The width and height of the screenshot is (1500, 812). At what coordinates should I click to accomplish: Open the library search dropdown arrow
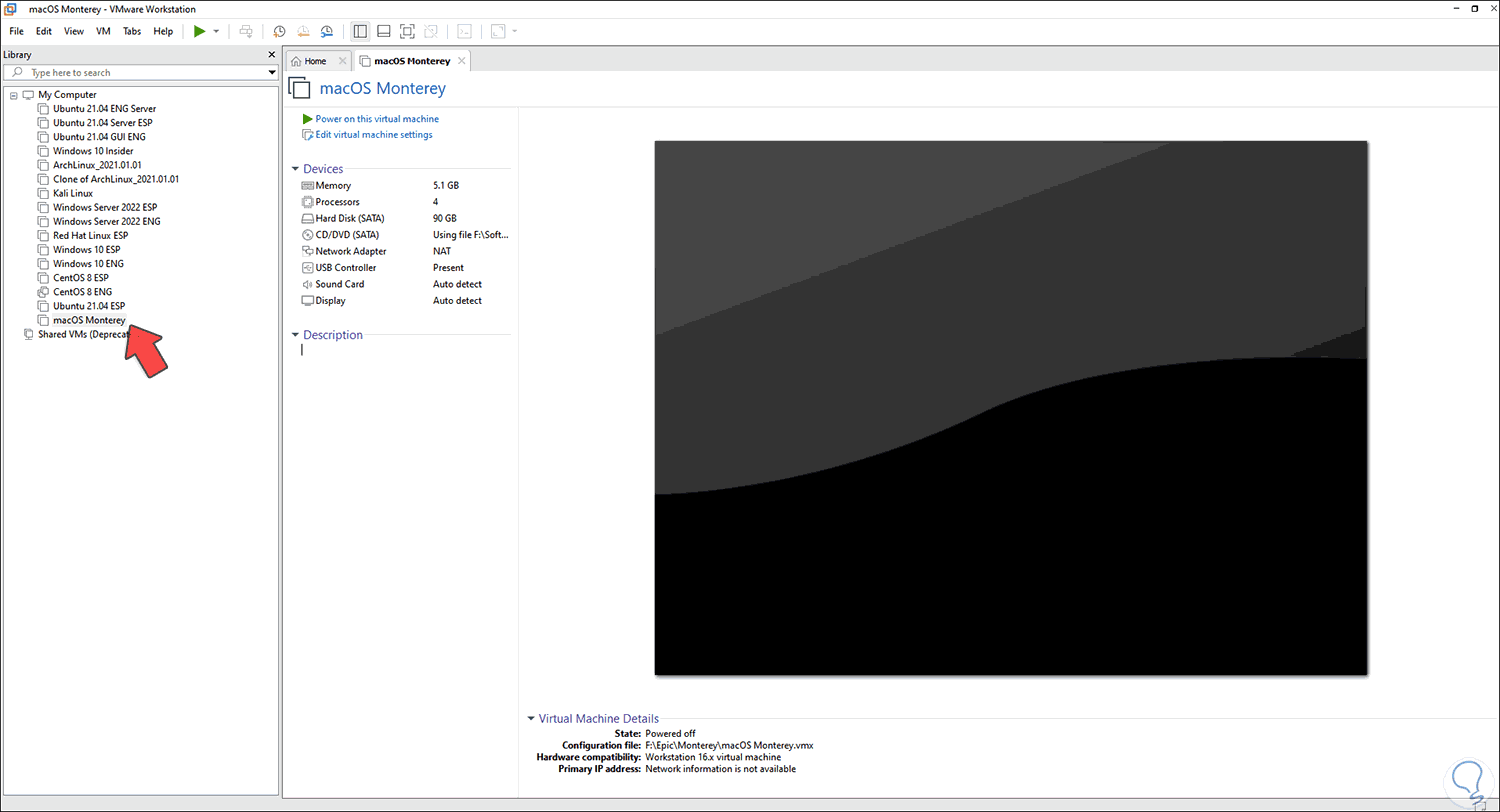[272, 72]
